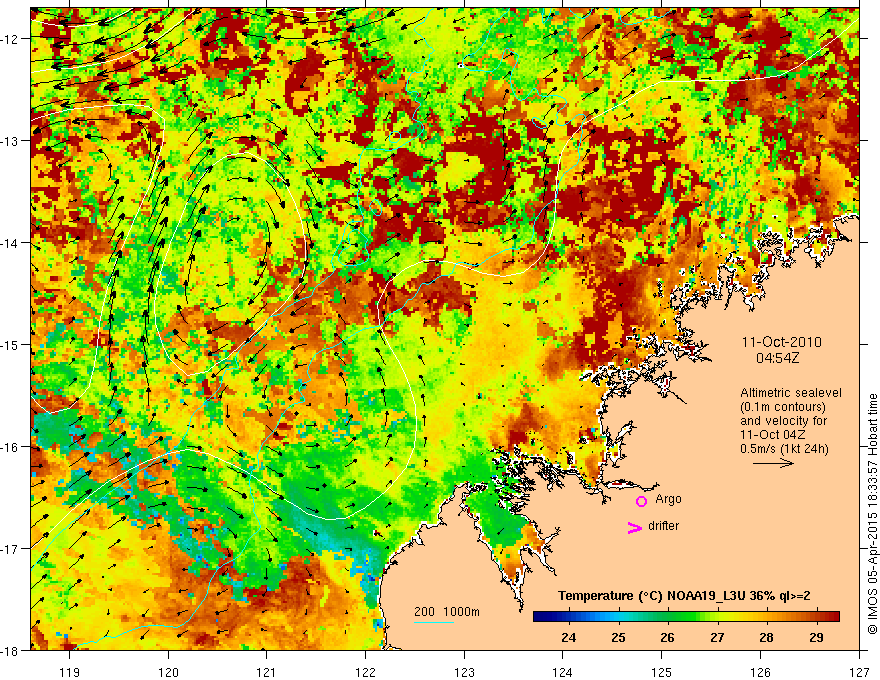Click the '0.5m/s (1kt 24h)' scale text

pos(784,448)
